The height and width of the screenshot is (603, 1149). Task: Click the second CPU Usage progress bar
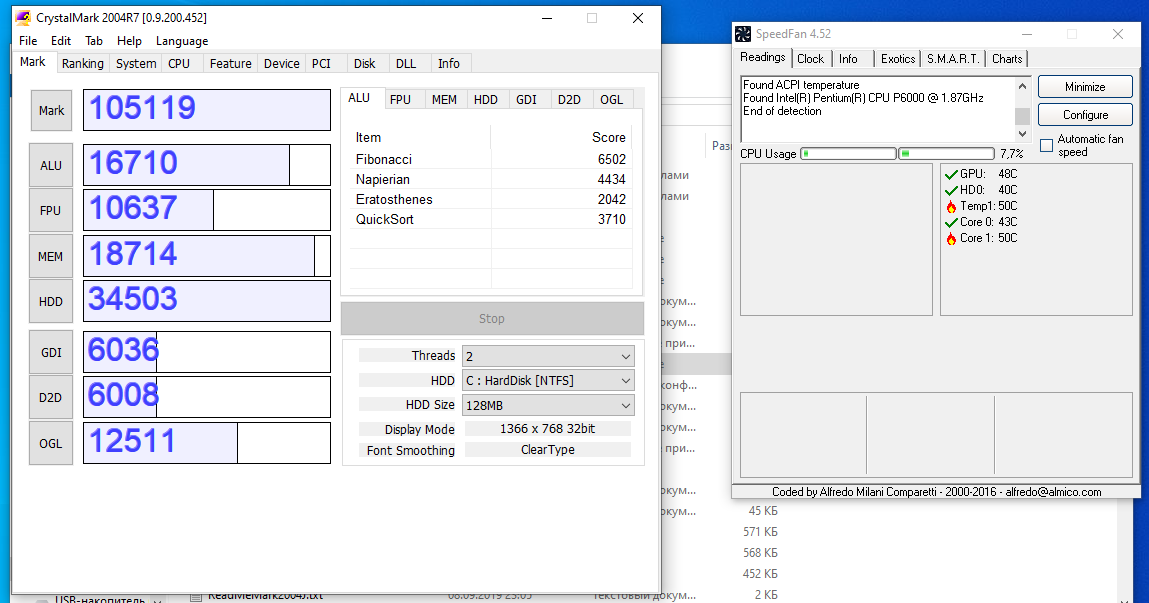click(x=946, y=154)
